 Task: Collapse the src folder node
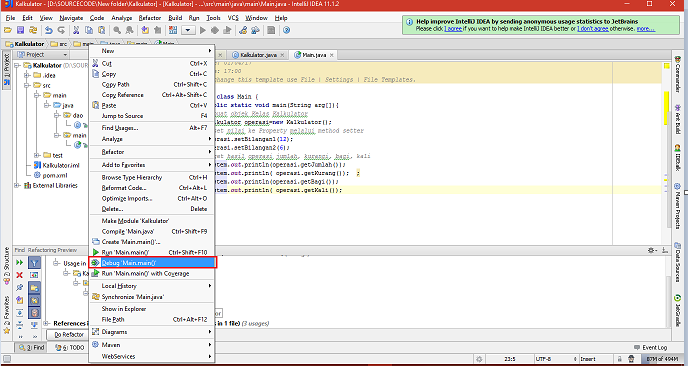click(27, 86)
